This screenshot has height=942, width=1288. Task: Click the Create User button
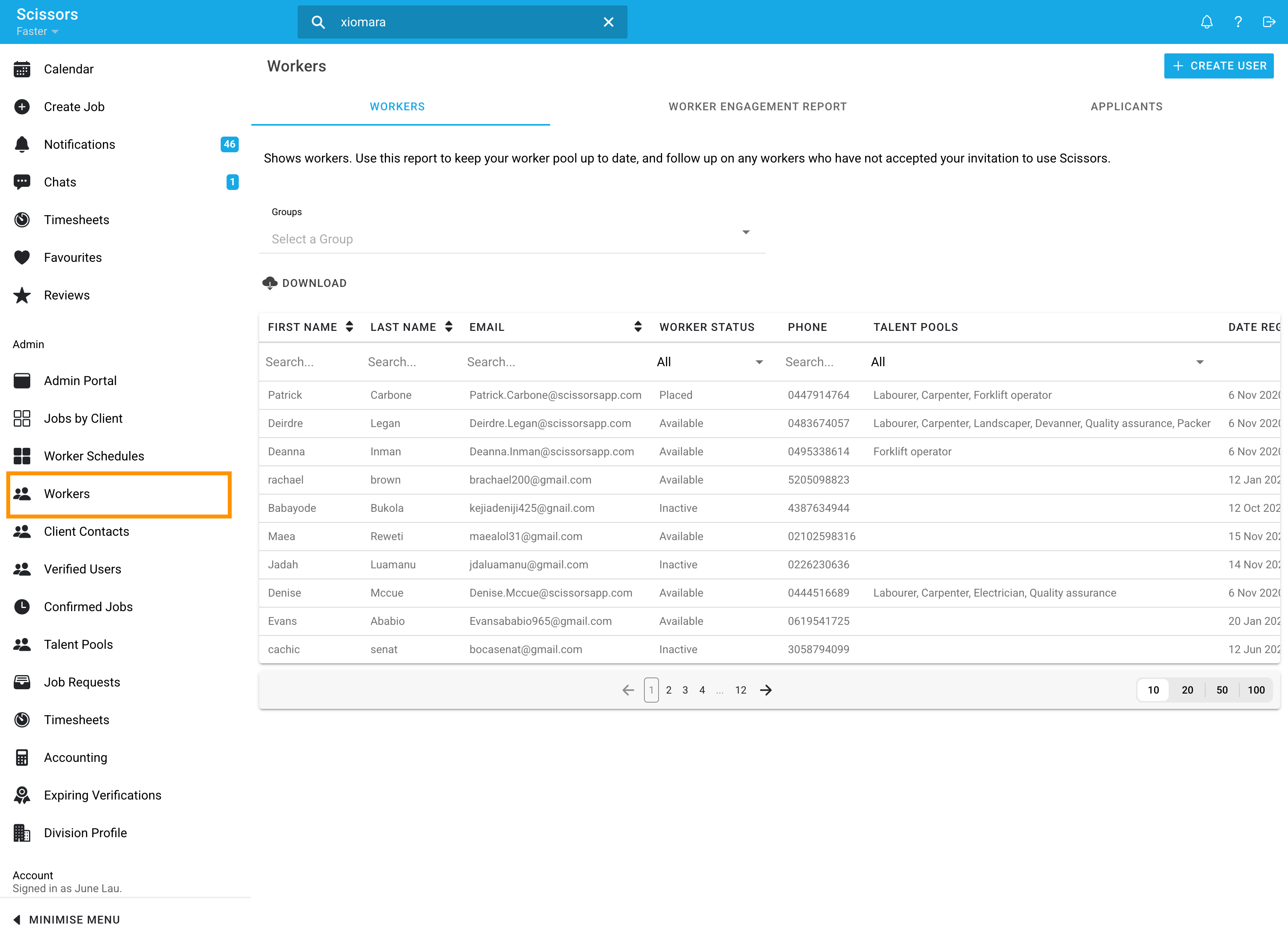click(x=1218, y=66)
